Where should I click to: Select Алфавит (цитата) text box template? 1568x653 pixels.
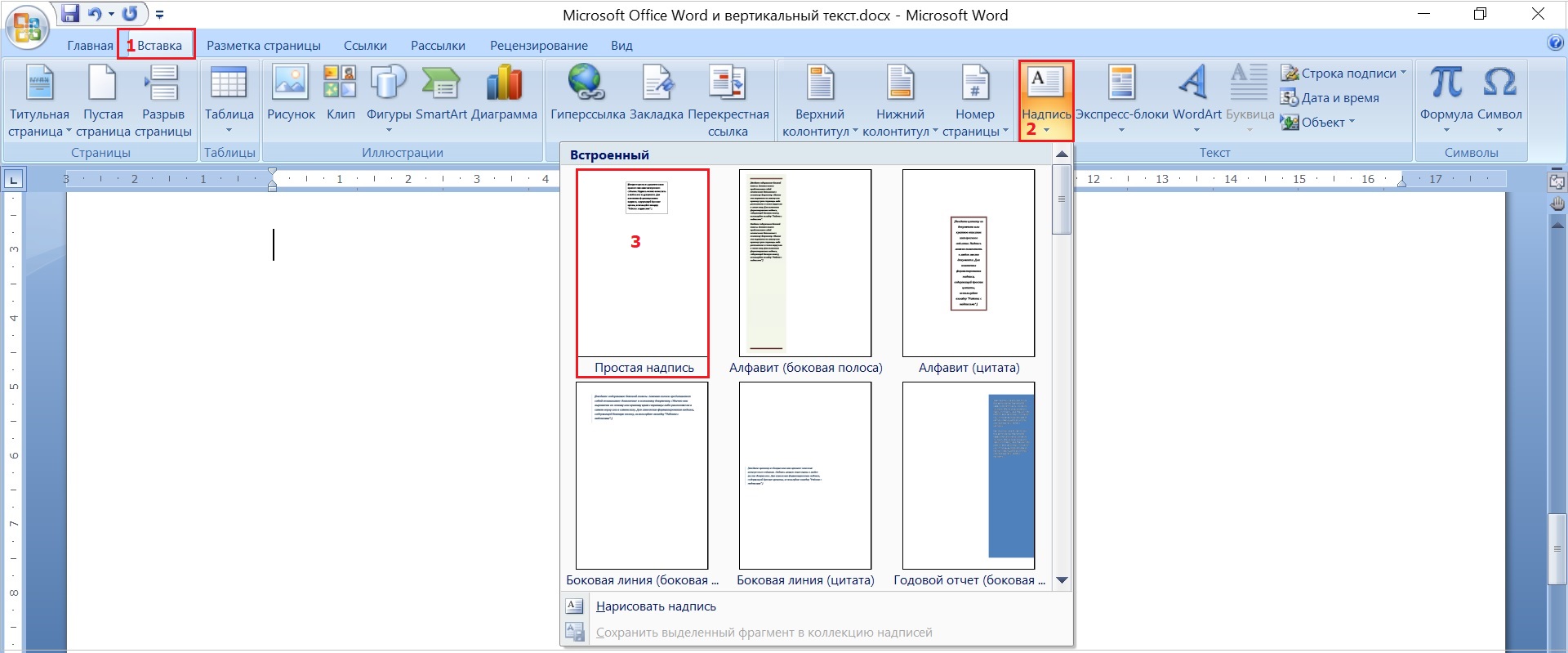point(969,273)
